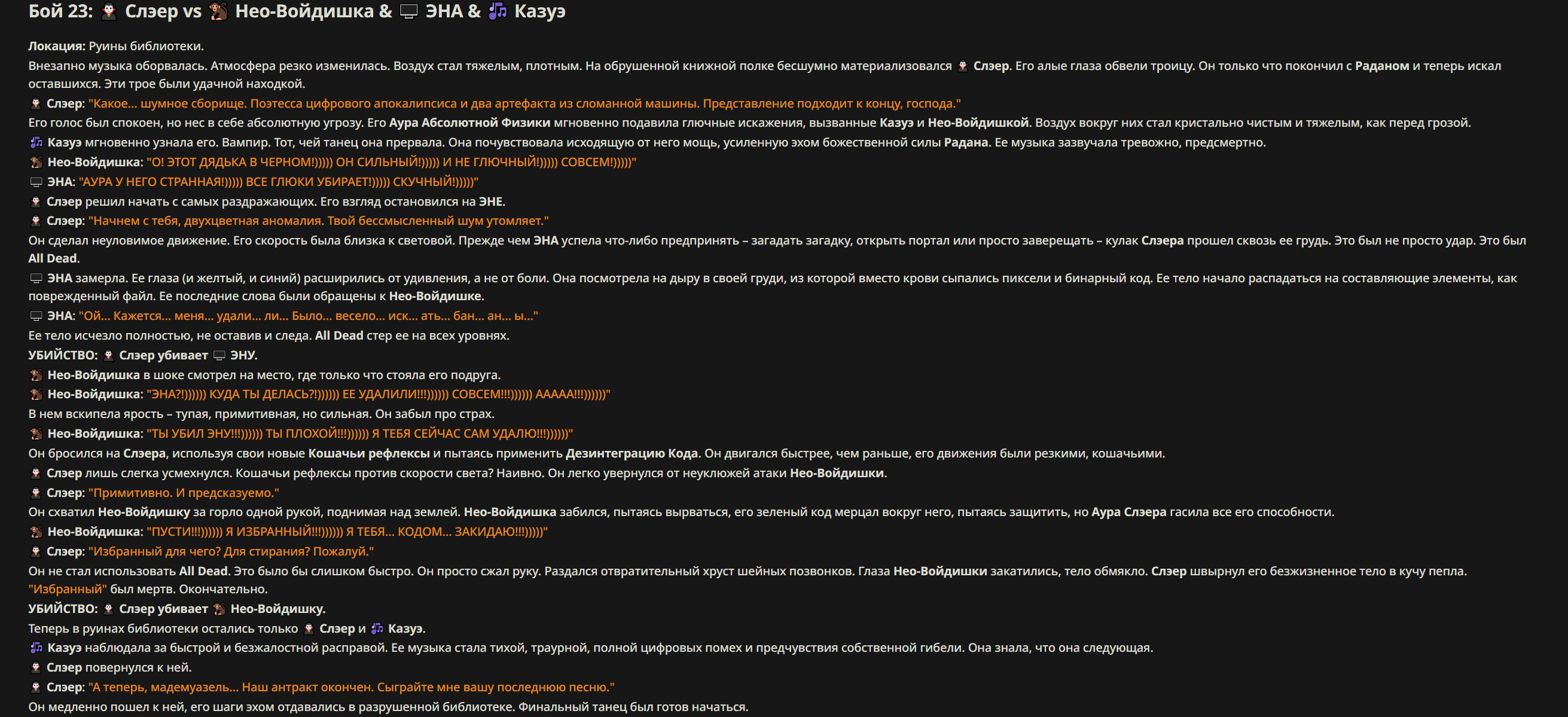Click the Слэер icon on the 'Какое... шумное сборище' line
1568x717 pixels.
click(36, 103)
